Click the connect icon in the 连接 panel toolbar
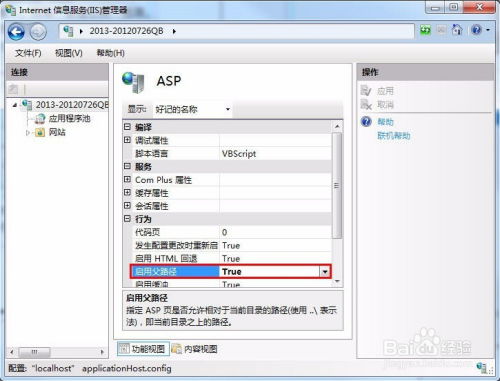 (x=13, y=89)
